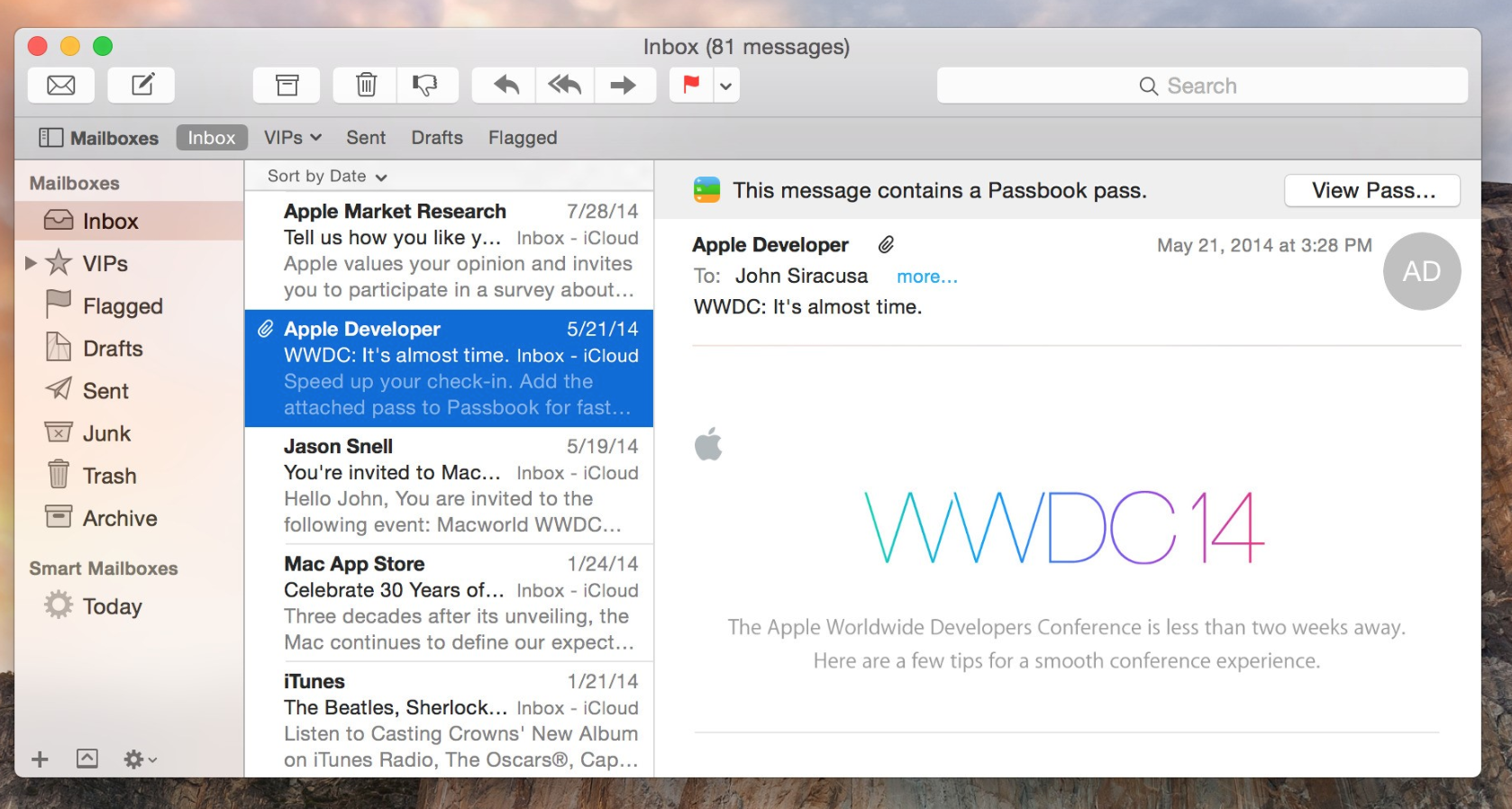
Task: Click into the Search field
Action: coord(1202,86)
